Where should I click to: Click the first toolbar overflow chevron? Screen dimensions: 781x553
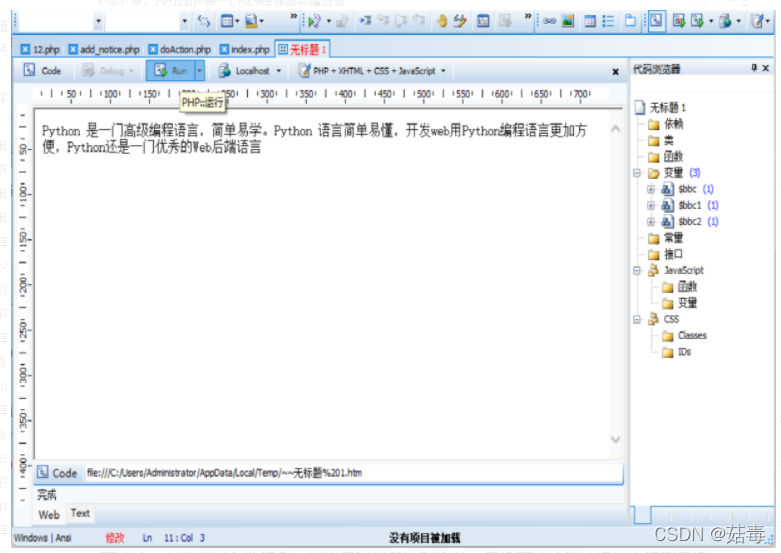[293, 16]
